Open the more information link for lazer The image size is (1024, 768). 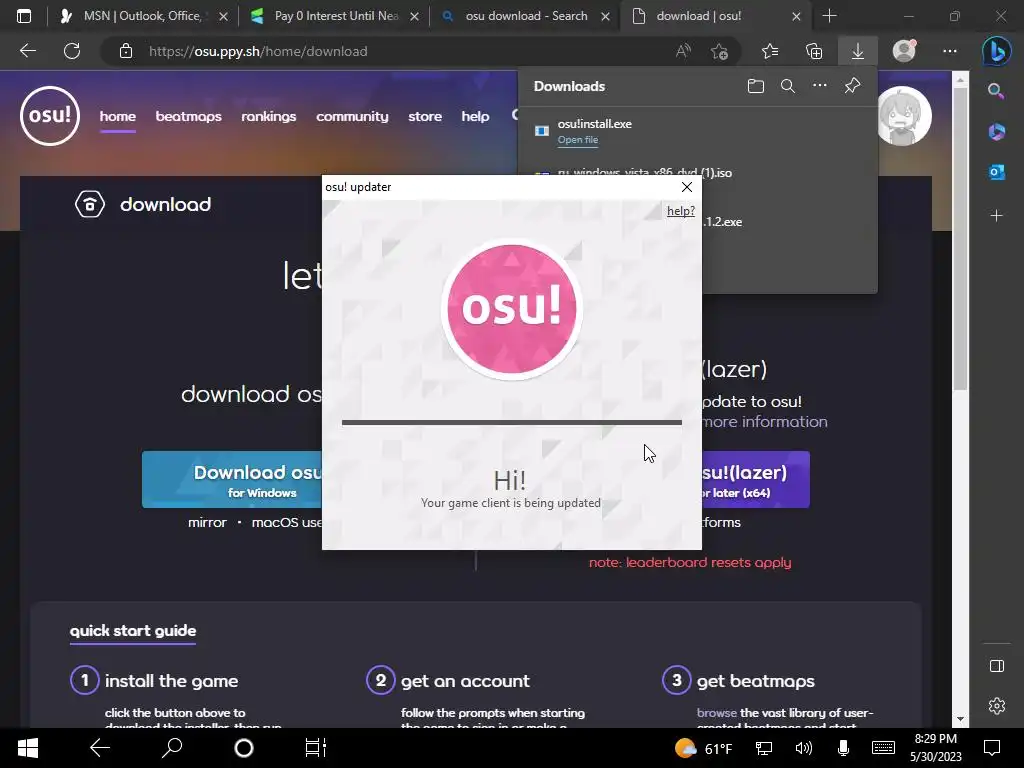pyautogui.click(x=765, y=421)
